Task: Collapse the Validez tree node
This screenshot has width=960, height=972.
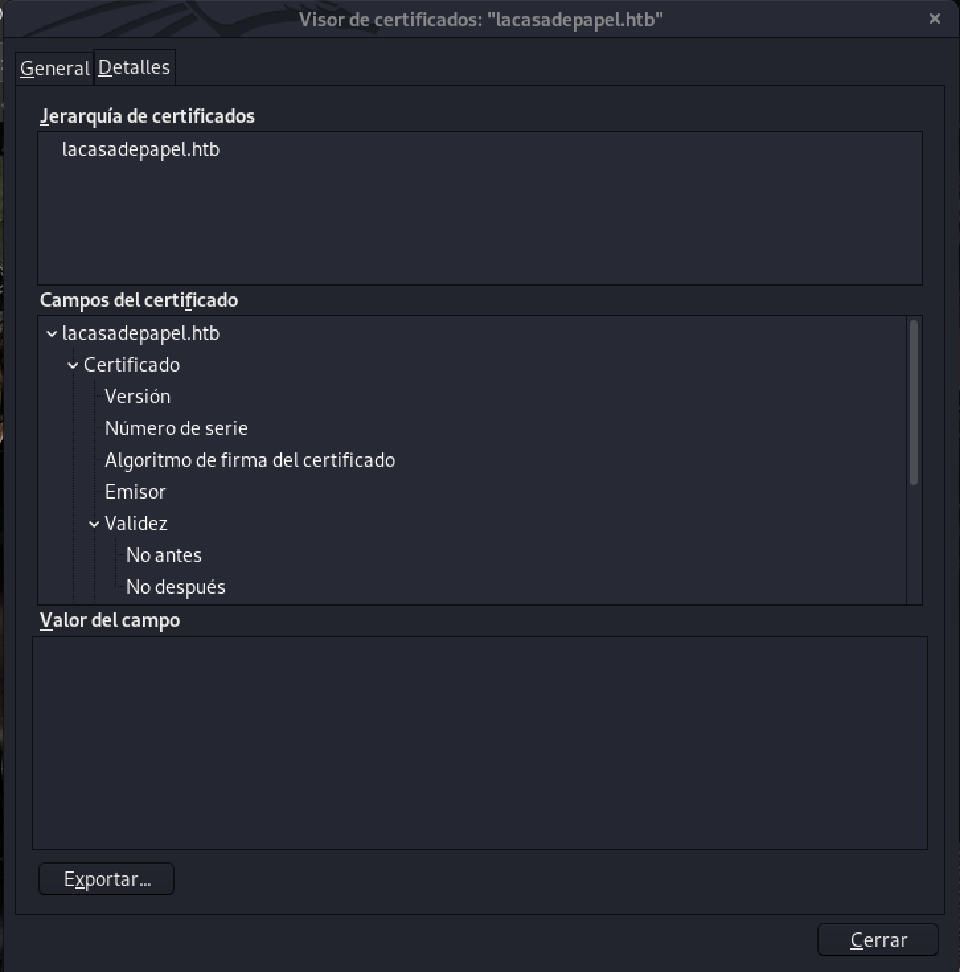Action: point(93,523)
